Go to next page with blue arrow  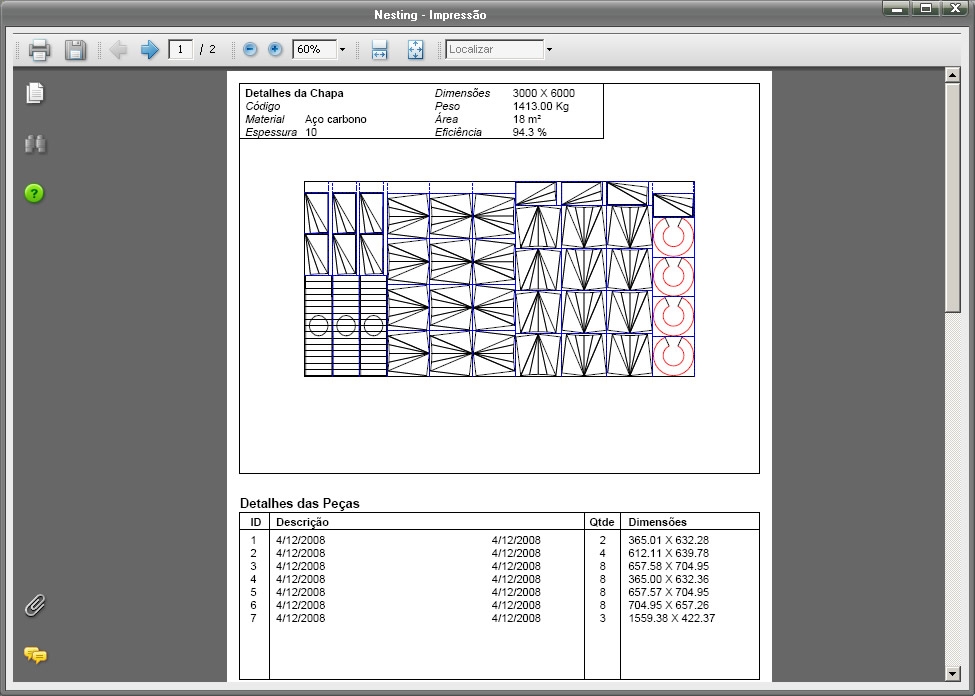[150, 49]
